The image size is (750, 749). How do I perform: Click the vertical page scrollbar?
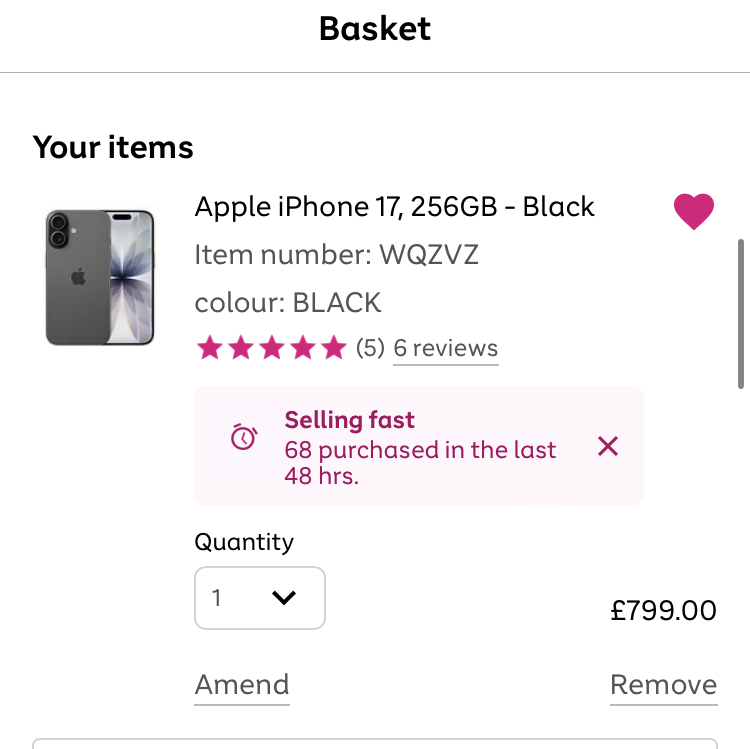pos(741,312)
